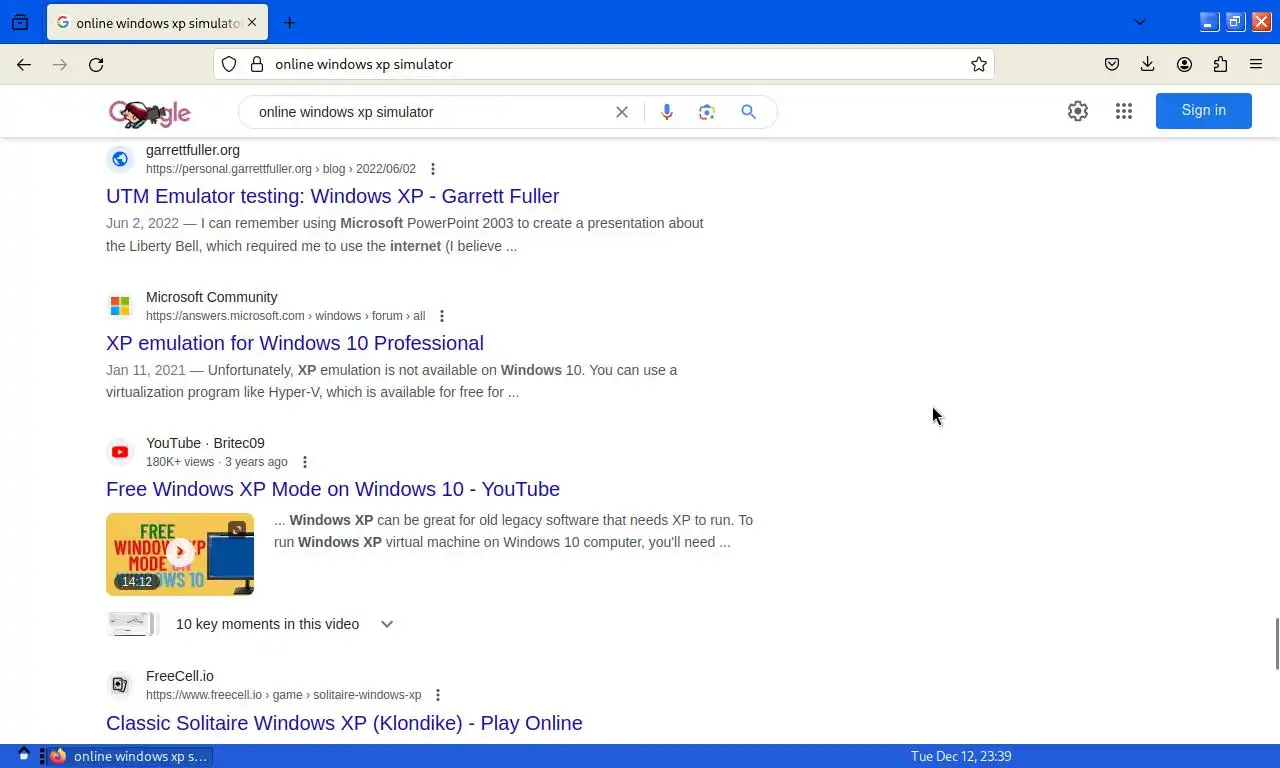Open Google Lens image search

click(x=707, y=112)
